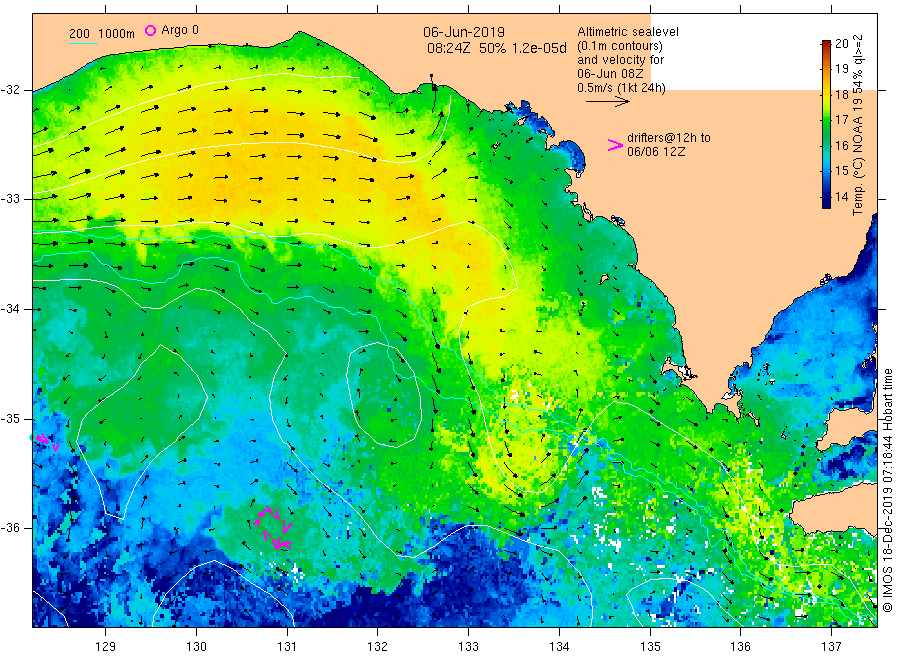Image resolution: width=900 pixels, height=660 pixels.
Task: Click the magenta drifter track cluster near 131E
Action: point(273,528)
